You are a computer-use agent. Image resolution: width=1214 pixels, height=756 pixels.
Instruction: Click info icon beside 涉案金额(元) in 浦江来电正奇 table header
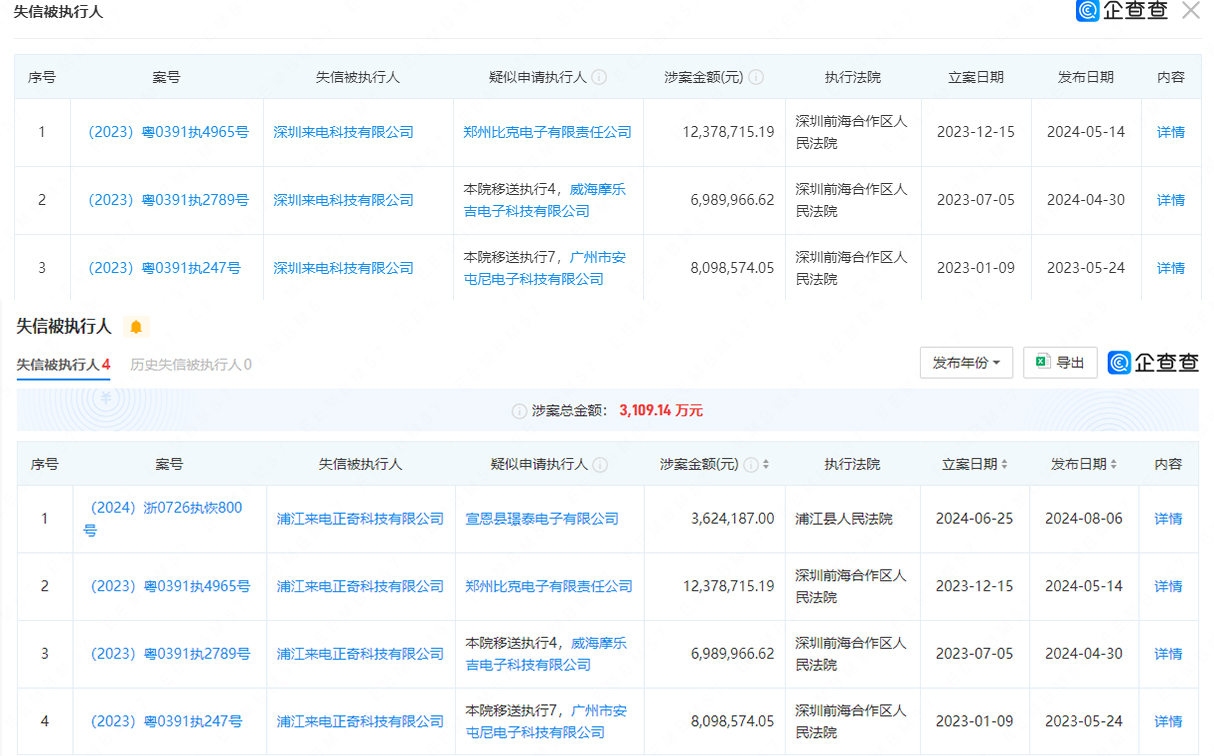751,465
